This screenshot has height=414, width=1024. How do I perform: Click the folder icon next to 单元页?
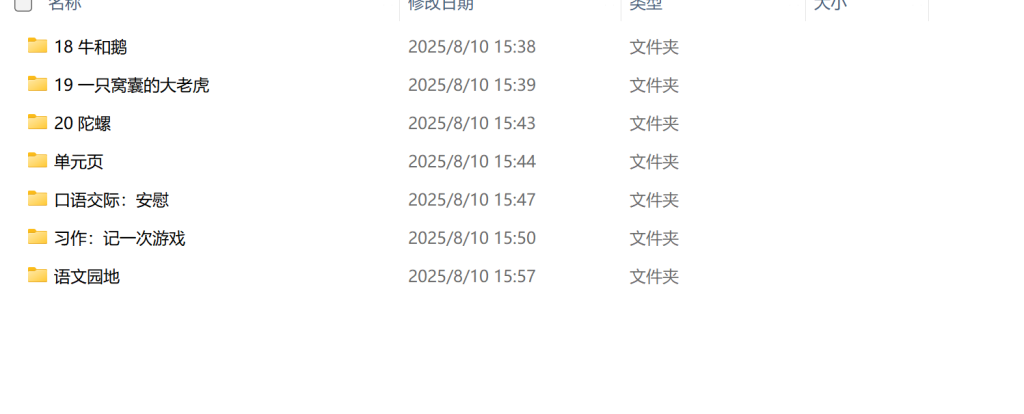pyautogui.click(x=37, y=160)
